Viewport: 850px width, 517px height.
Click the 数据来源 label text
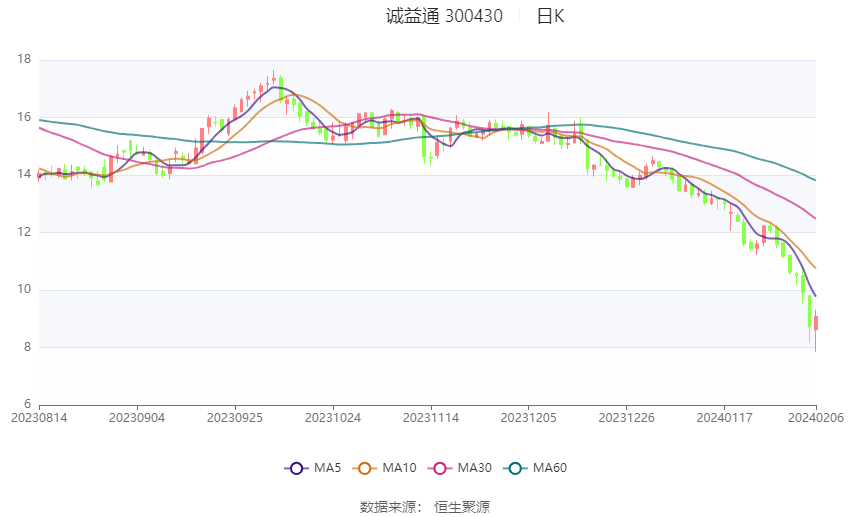click(388, 507)
